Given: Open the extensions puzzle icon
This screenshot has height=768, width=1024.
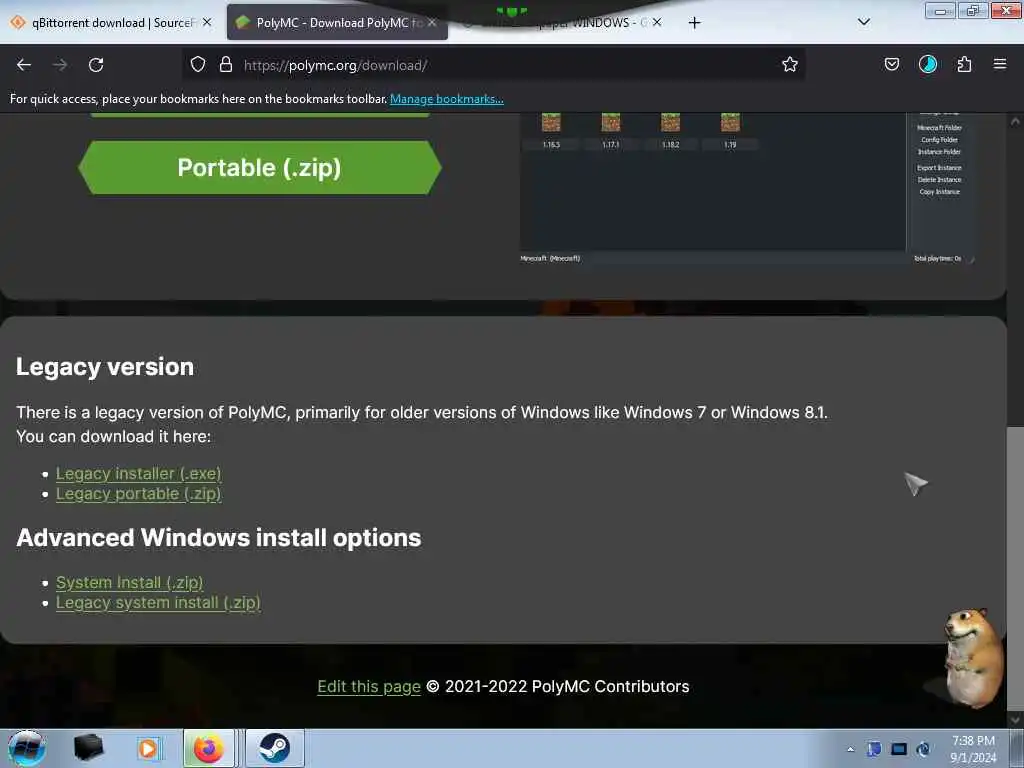Looking at the screenshot, I should [x=964, y=65].
